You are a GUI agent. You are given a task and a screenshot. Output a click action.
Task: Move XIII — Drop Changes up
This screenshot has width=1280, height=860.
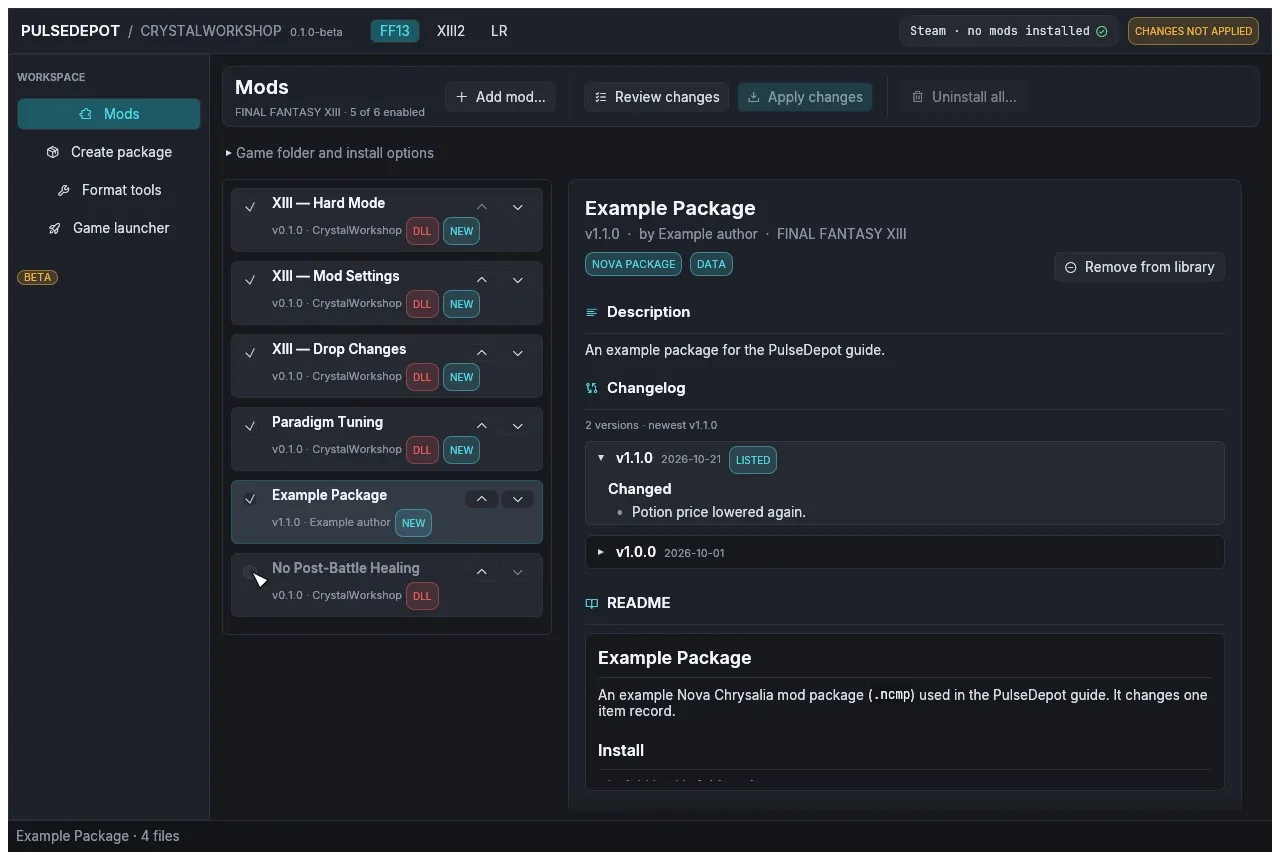[481, 353]
